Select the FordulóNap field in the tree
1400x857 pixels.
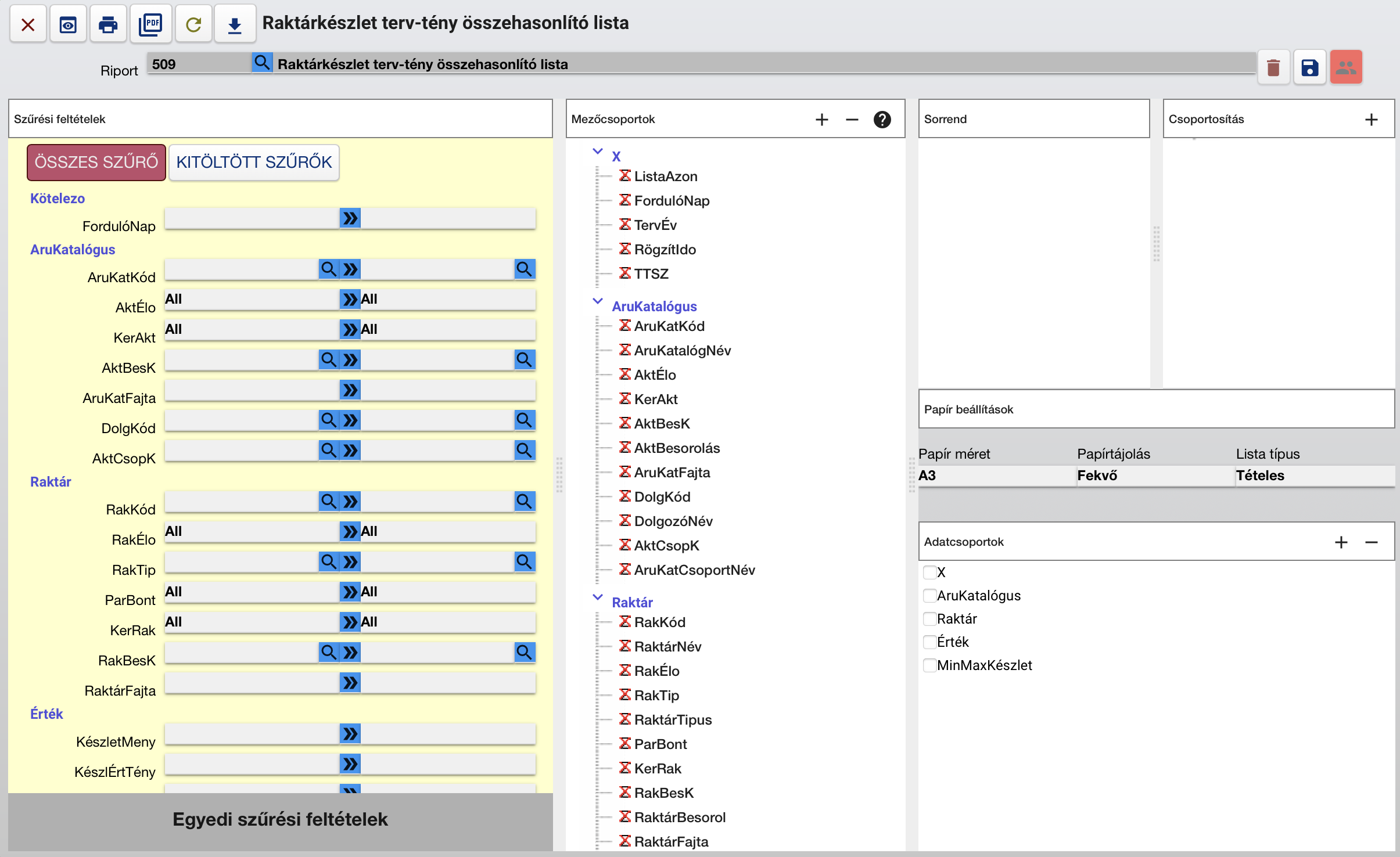point(672,201)
